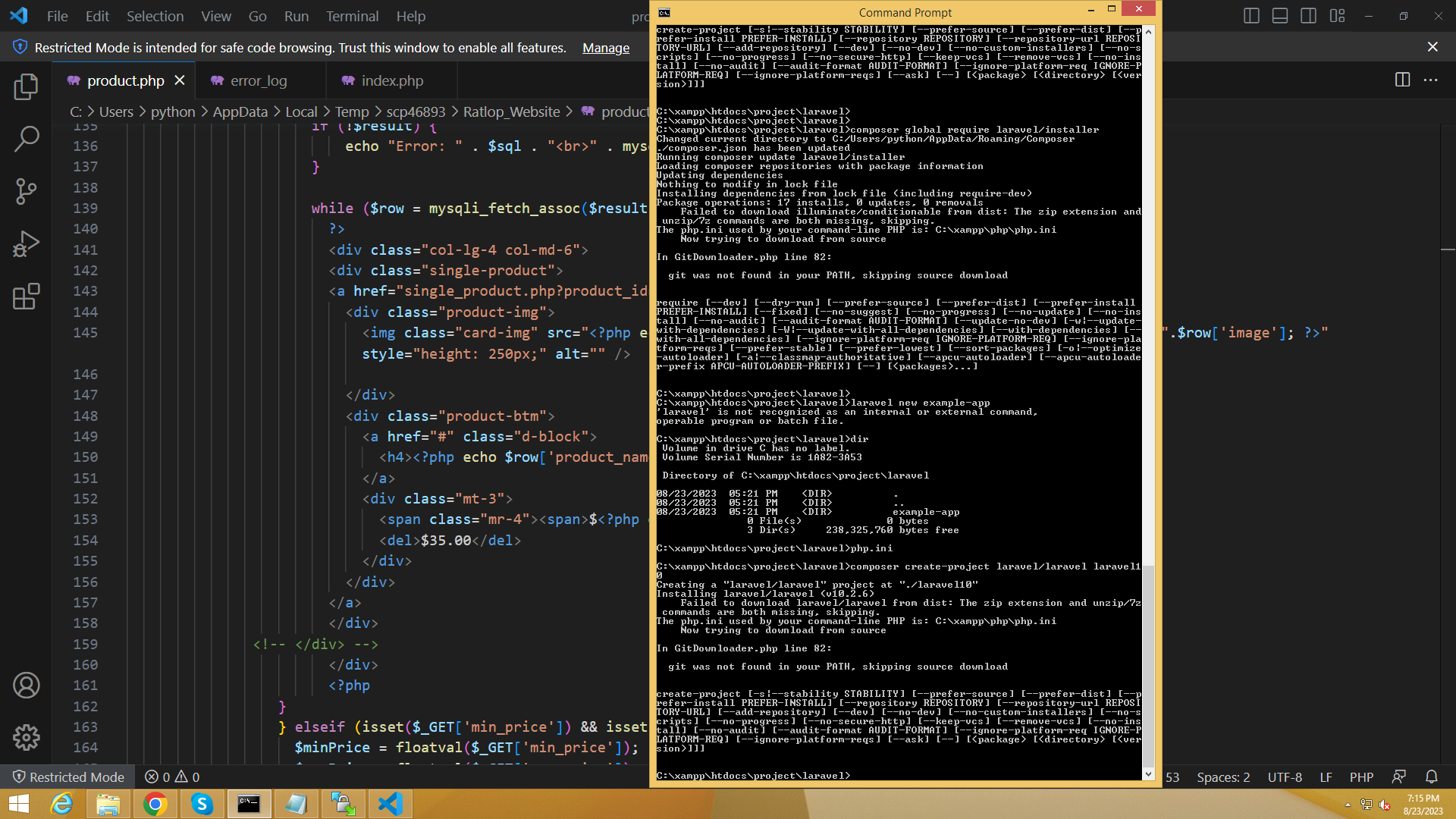The height and width of the screenshot is (819, 1456).
Task: Toggle Panel layout button
Action: pyautogui.click(x=1280, y=16)
